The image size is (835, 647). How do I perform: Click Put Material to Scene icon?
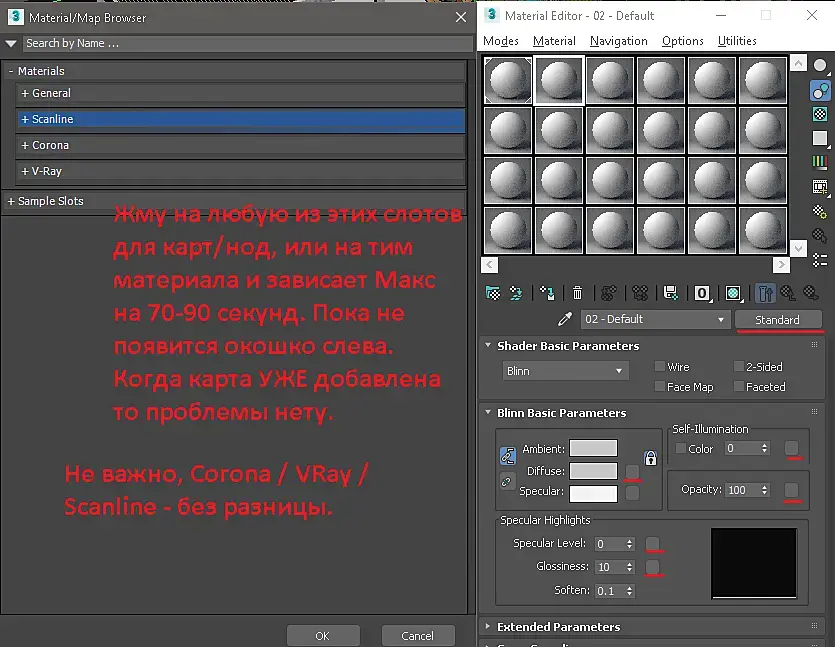(x=516, y=293)
